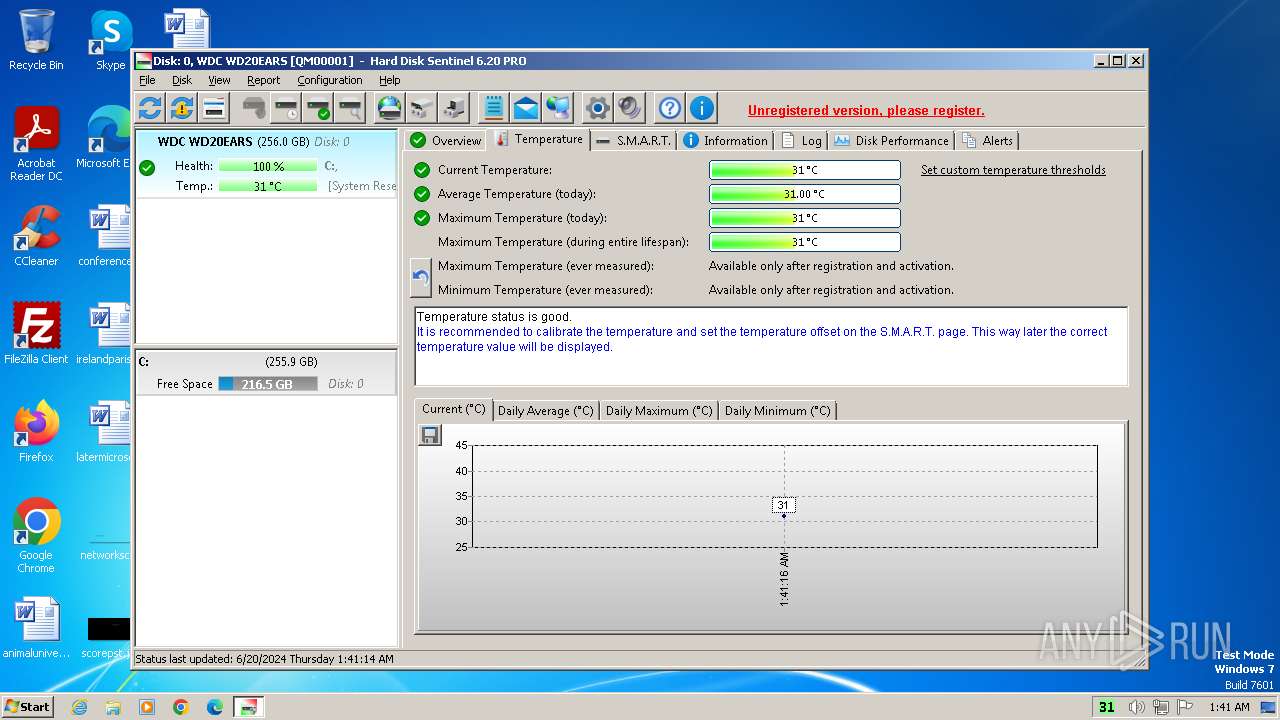The image size is (1280, 720).
Task: Click Internet Explorer in taskbar
Action: click(x=80, y=707)
